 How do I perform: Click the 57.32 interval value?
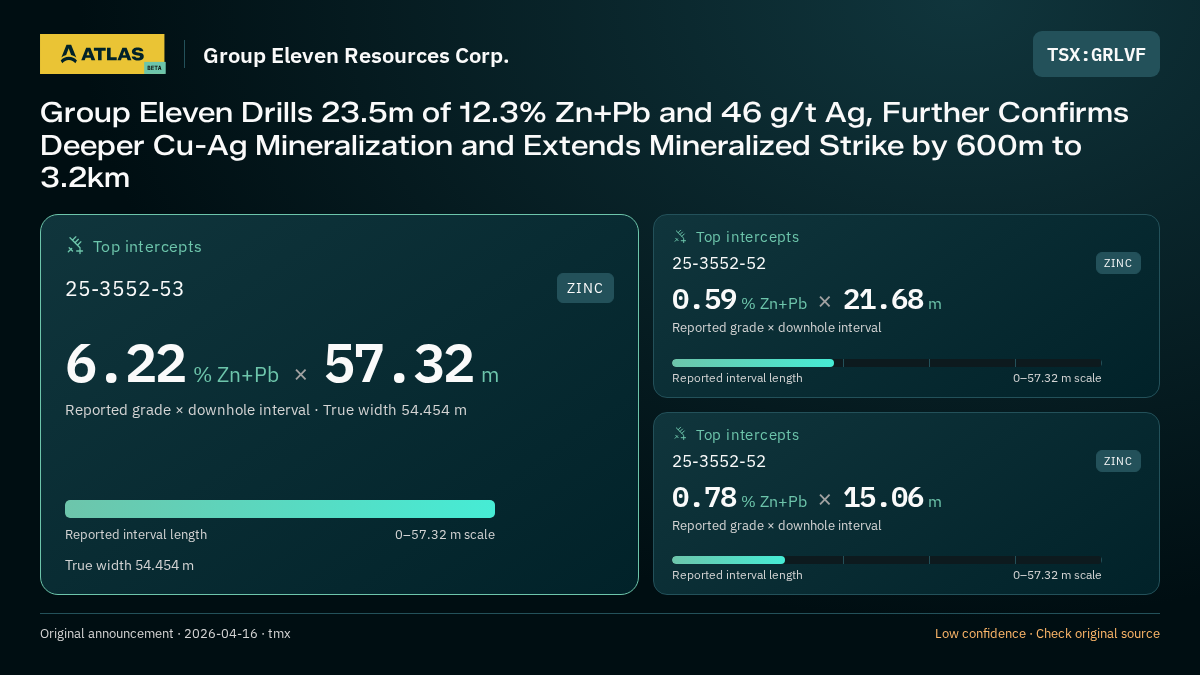(399, 364)
